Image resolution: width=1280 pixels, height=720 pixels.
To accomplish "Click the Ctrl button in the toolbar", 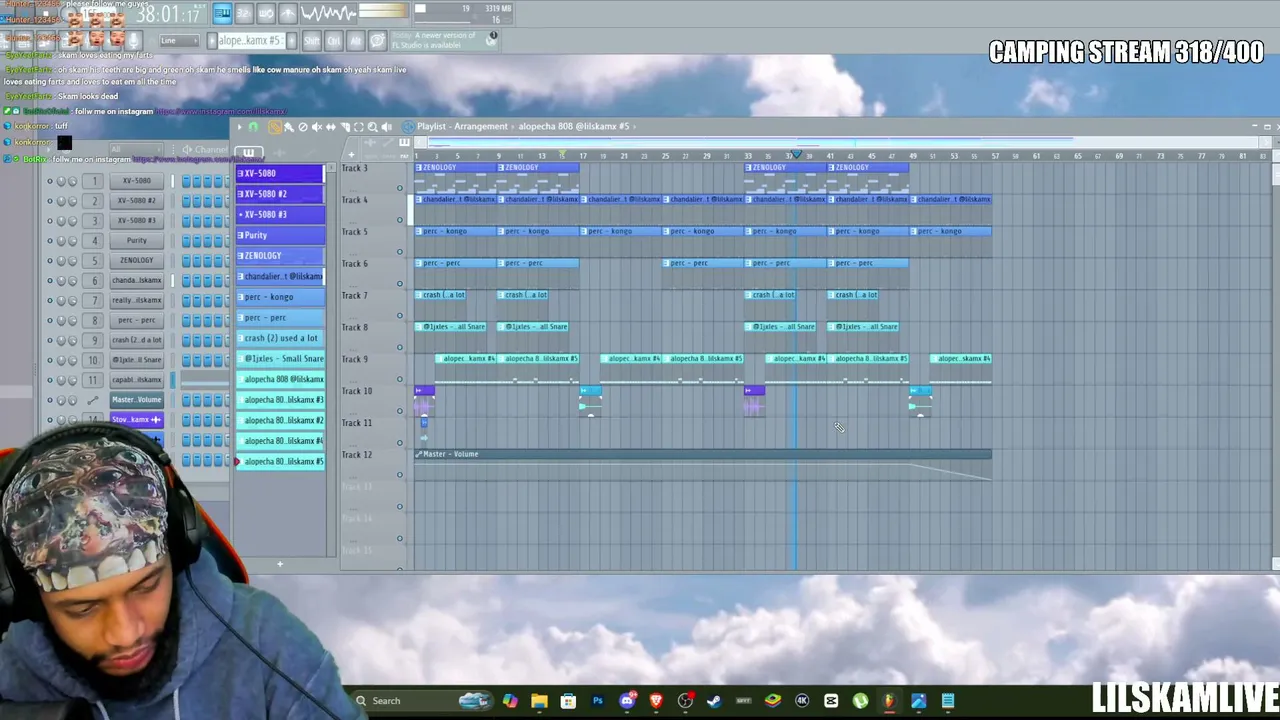I will coord(333,40).
